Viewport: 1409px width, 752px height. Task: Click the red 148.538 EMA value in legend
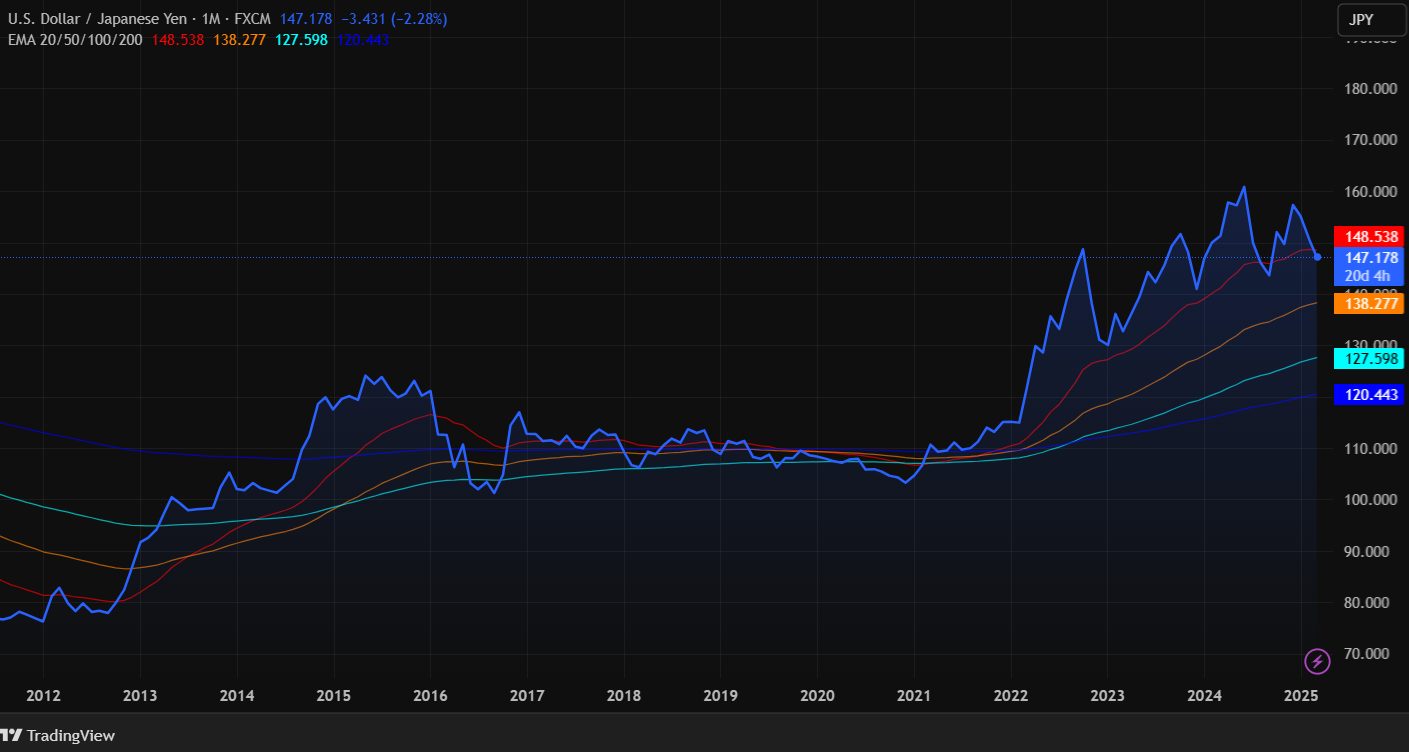tap(178, 40)
